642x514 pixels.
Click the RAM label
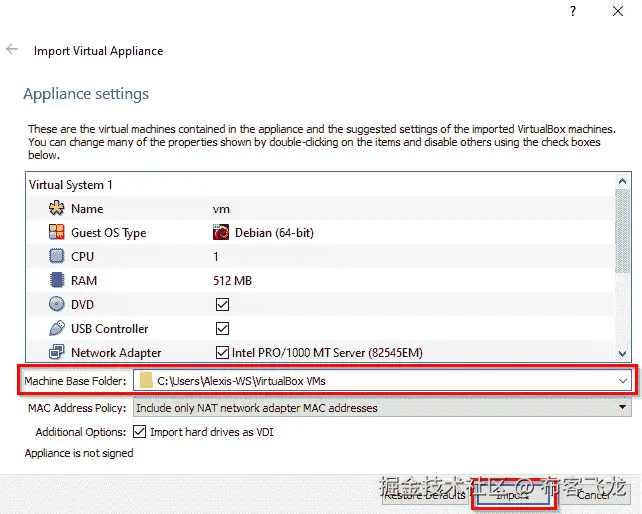84,281
